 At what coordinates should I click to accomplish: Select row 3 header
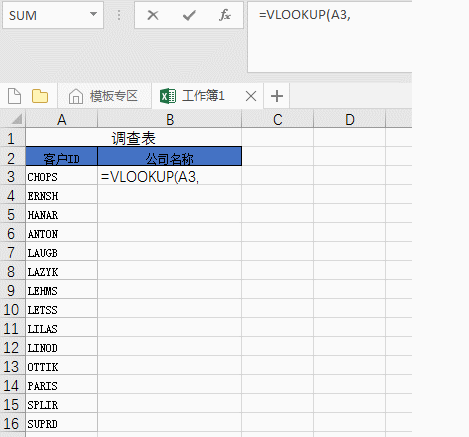pyautogui.click(x=13, y=176)
